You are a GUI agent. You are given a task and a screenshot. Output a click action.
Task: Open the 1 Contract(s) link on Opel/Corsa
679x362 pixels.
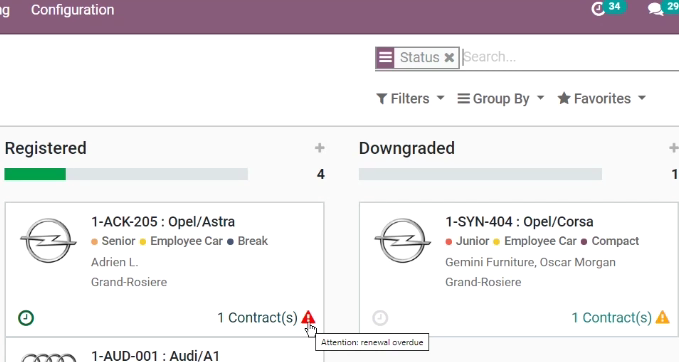click(611, 318)
